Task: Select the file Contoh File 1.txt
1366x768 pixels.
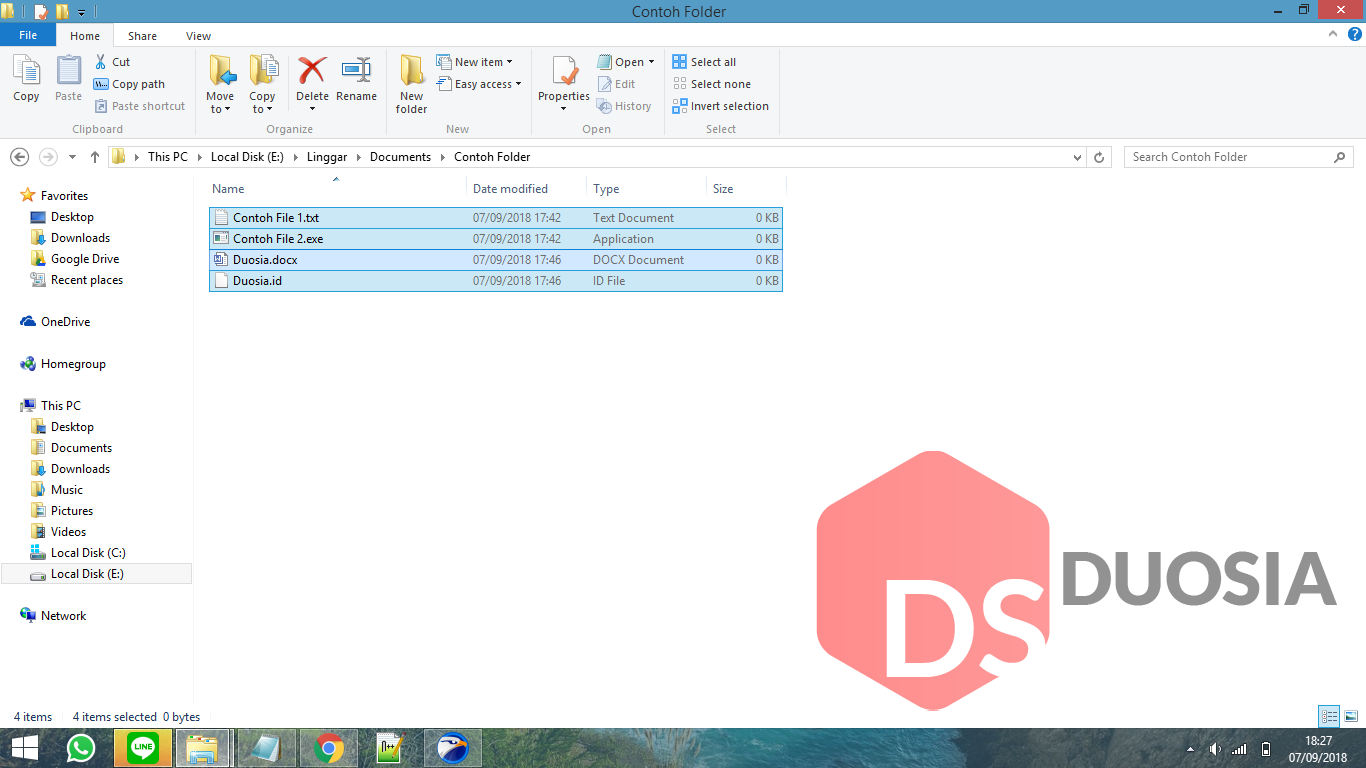Action: click(x=496, y=218)
